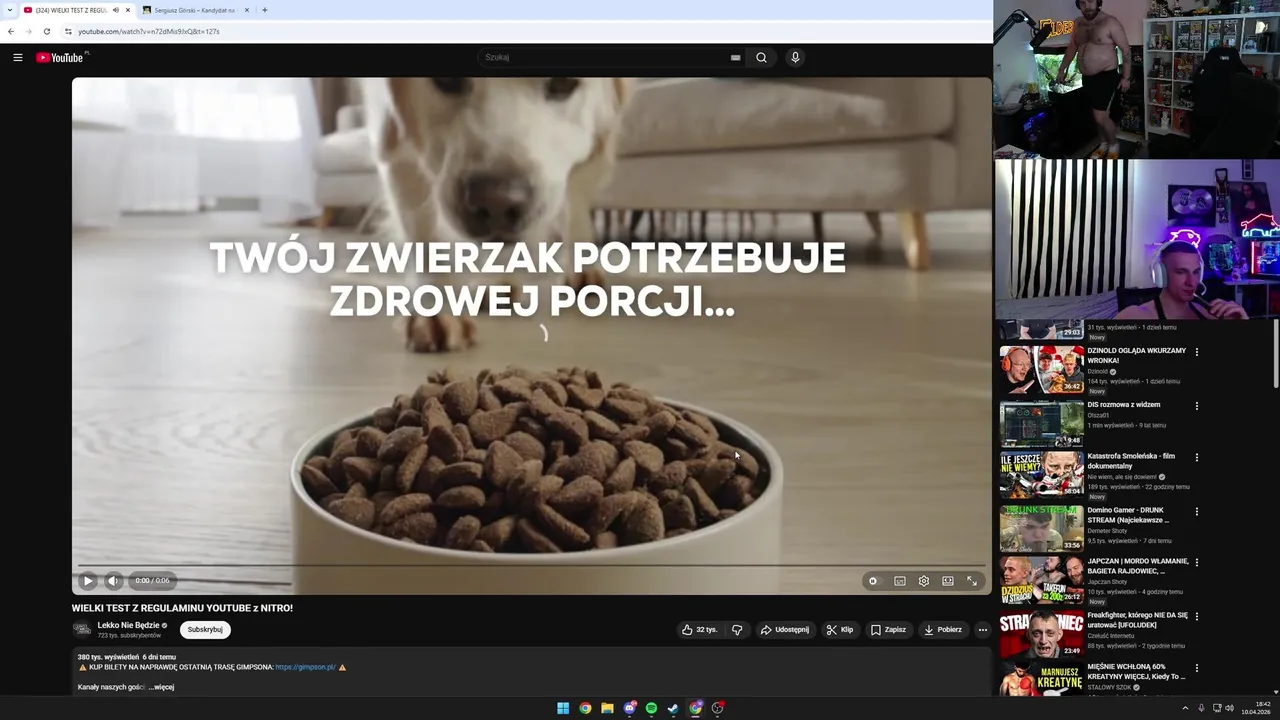Viewport: 1280px width, 720px height.
Task: Click the Klip scissors button
Action: pyautogui.click(x=840, y=630)
